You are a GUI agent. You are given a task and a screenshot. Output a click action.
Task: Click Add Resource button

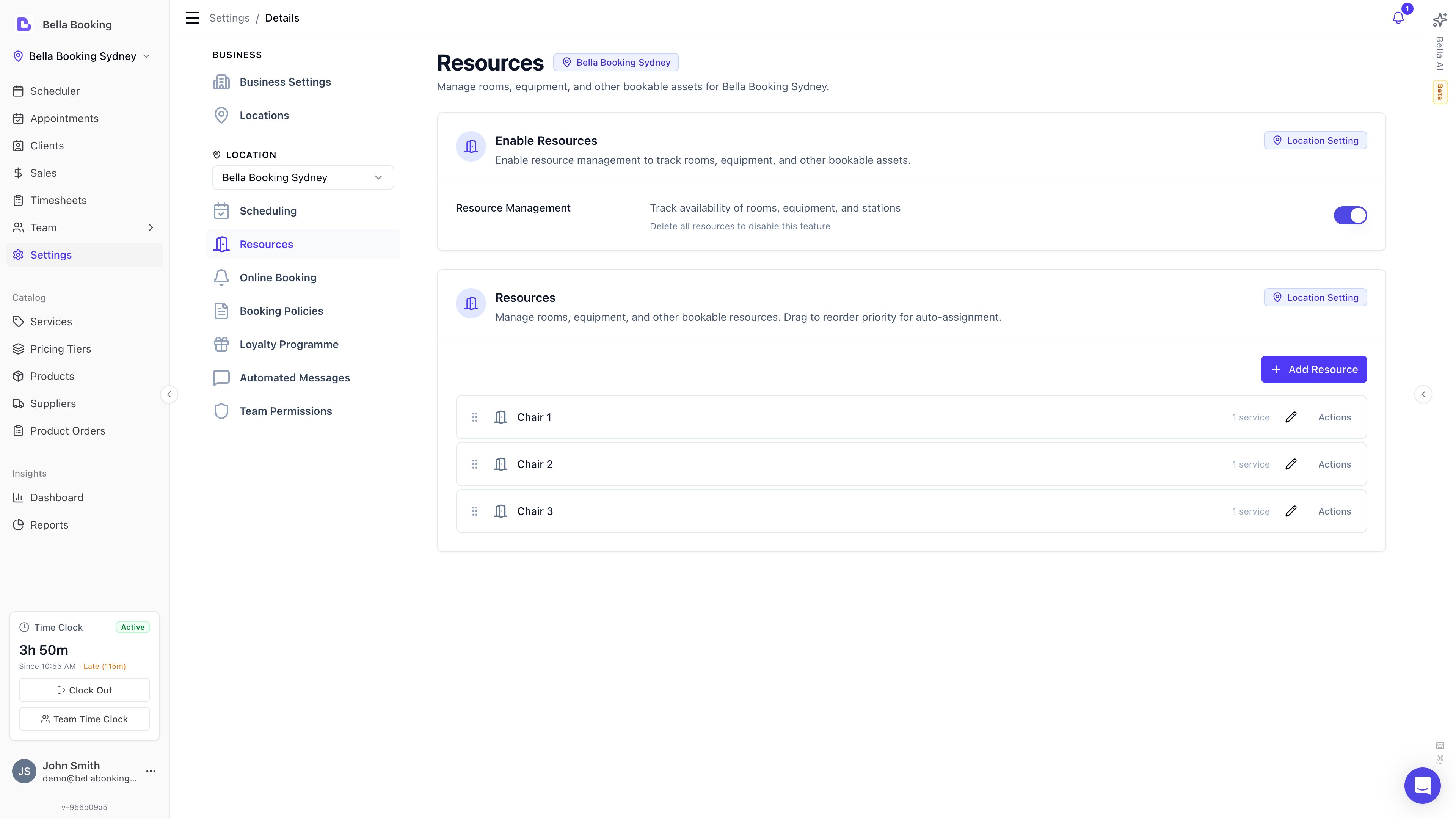coord(1313,369)
